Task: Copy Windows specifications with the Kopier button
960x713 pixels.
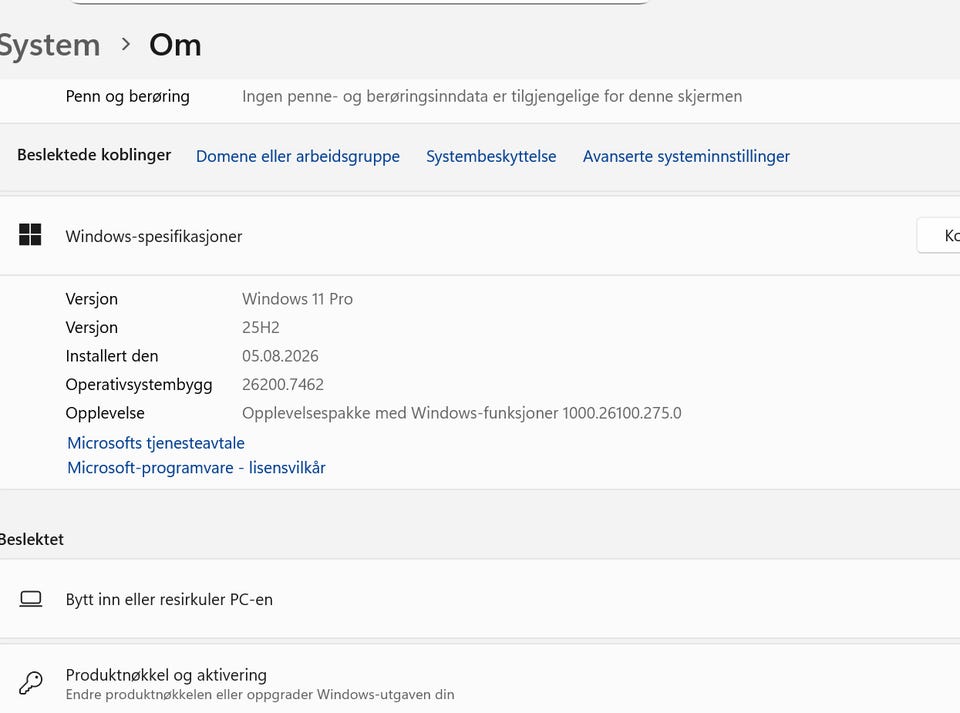Action: click(939, 235)
